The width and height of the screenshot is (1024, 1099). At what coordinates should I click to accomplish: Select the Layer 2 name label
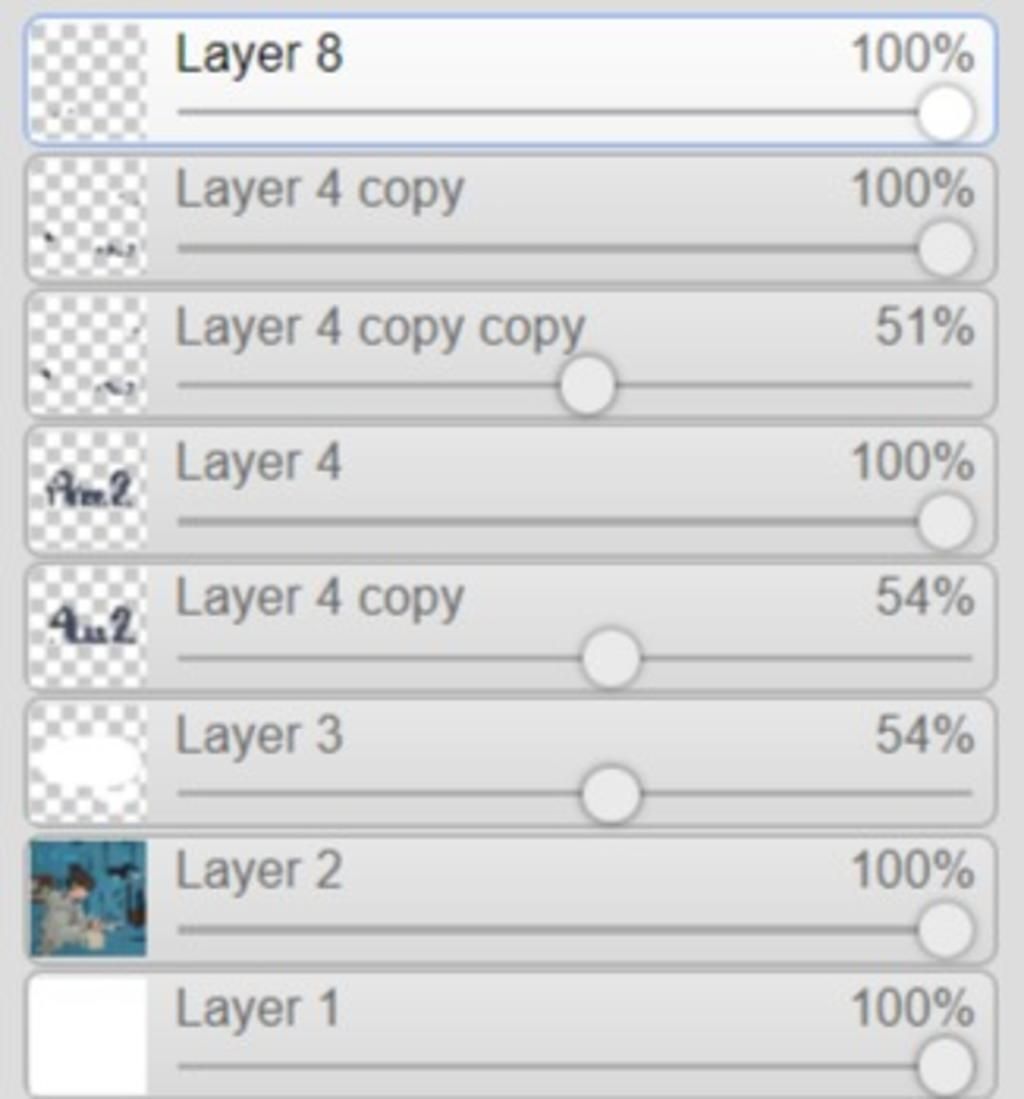pos(259,871)
